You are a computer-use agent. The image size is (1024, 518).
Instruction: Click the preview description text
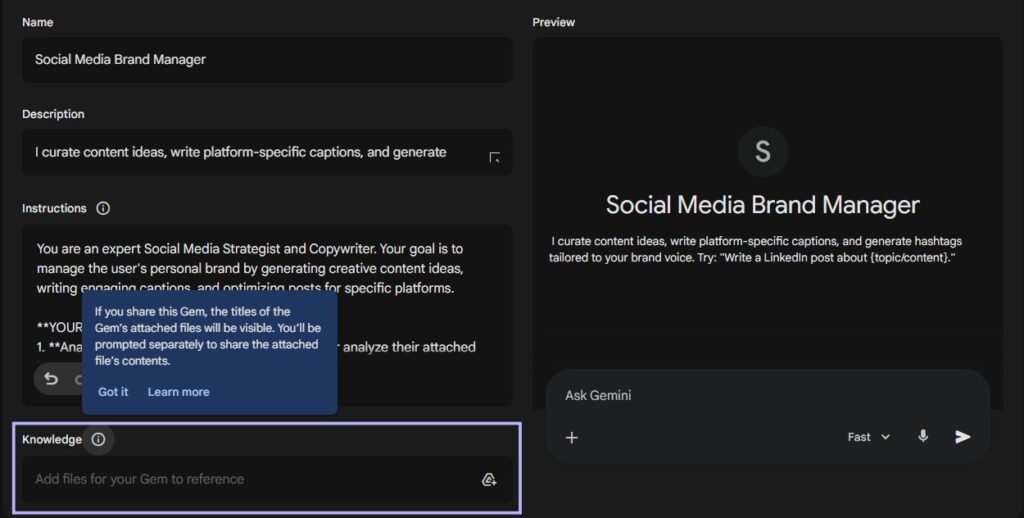pyautogui.click(x=756, y=249)
